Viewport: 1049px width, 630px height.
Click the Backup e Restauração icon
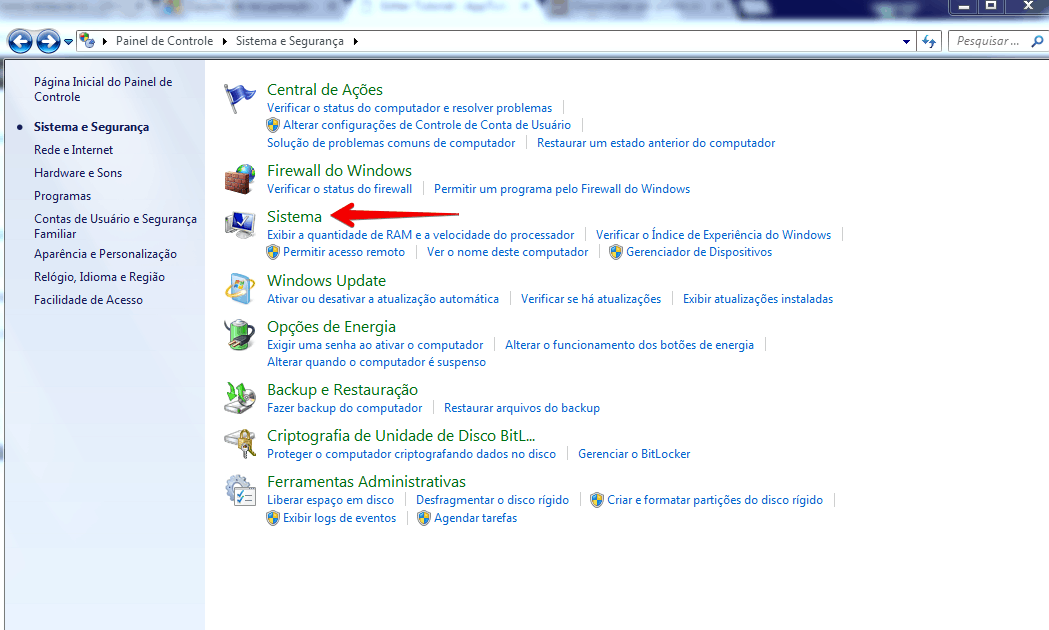(x=240, y=398)
